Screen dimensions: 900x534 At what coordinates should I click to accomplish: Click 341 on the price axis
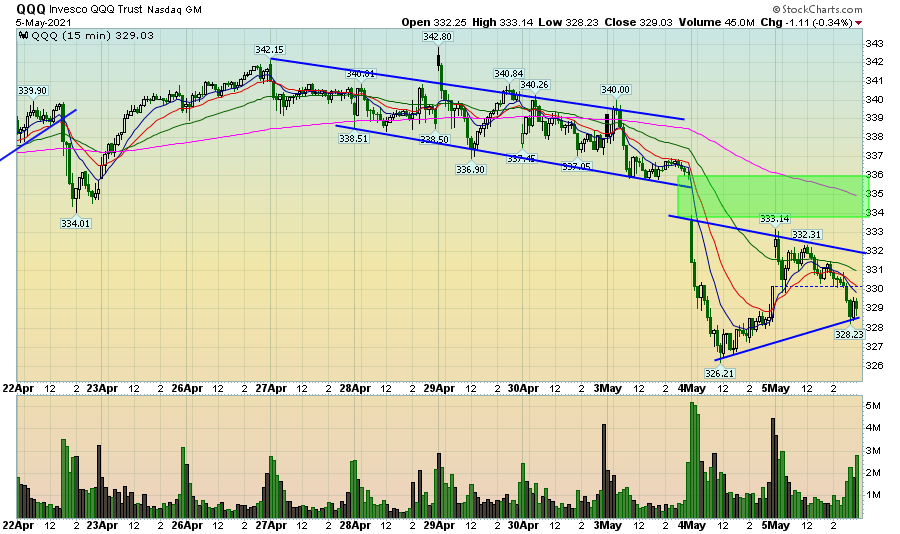pyautogui.click(x=874, y=81)
